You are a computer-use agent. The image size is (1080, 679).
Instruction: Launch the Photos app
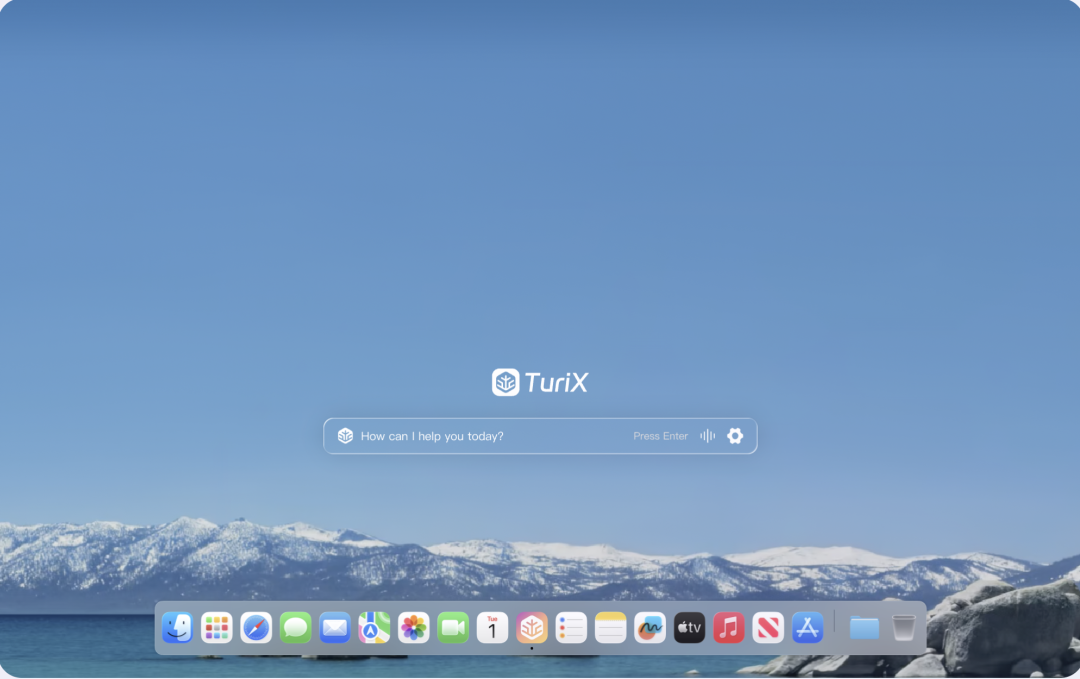coord(414,628)
